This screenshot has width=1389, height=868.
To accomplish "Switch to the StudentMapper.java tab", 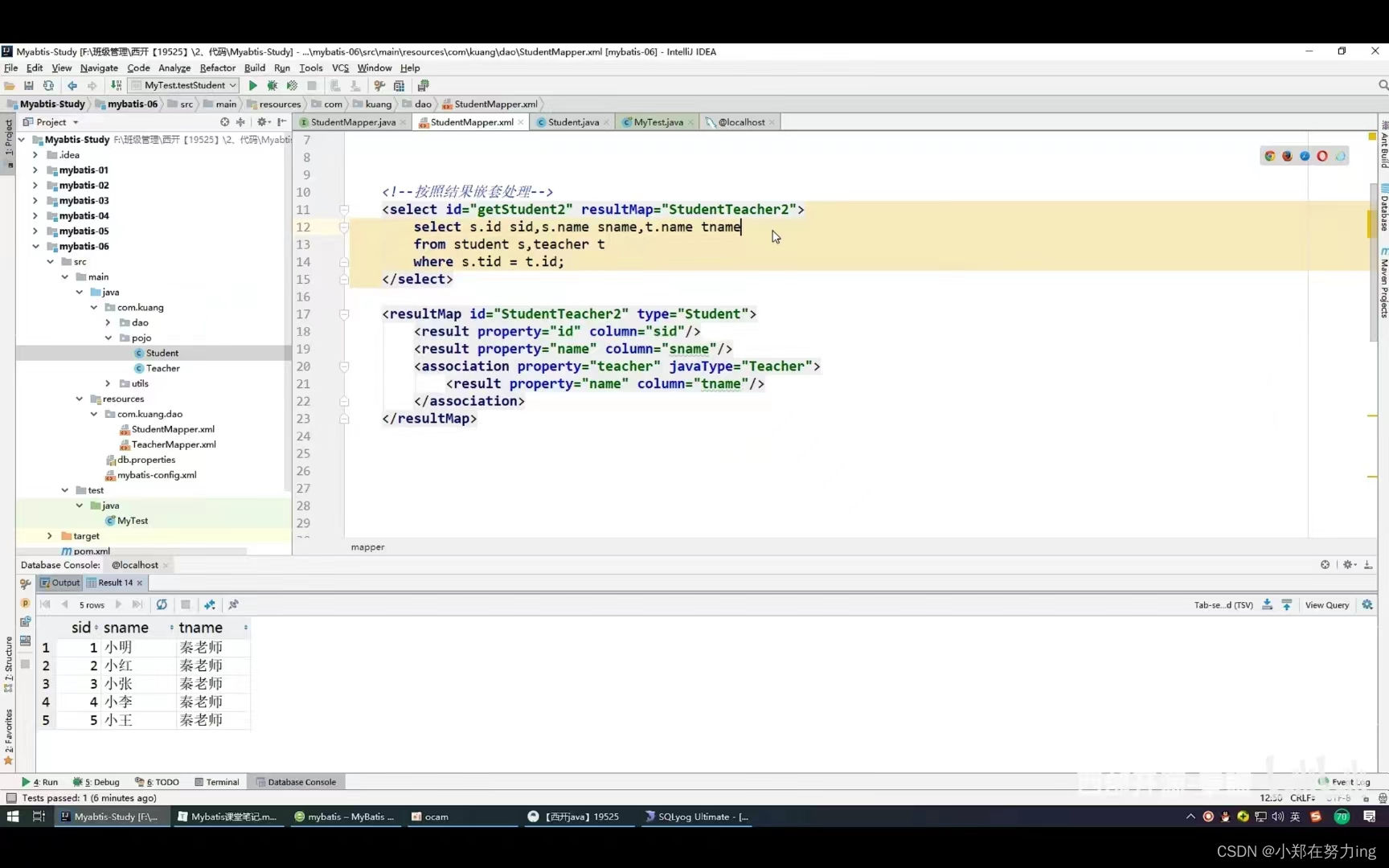I will click(x=352, y=122).
